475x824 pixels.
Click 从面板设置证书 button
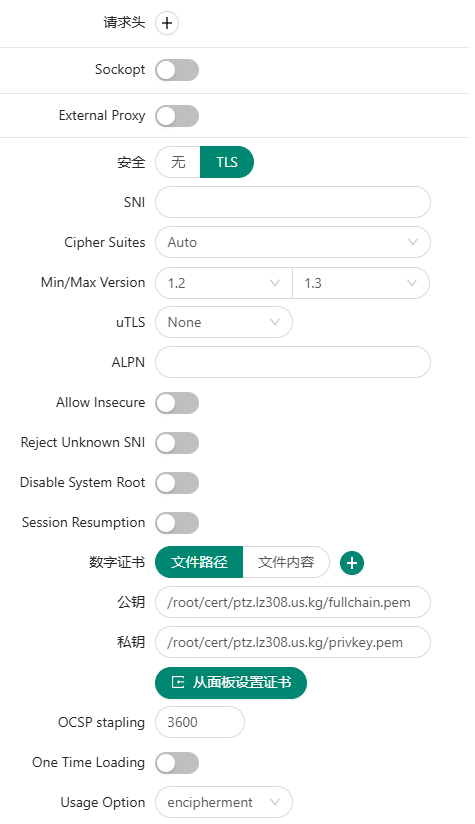(231, 683)
